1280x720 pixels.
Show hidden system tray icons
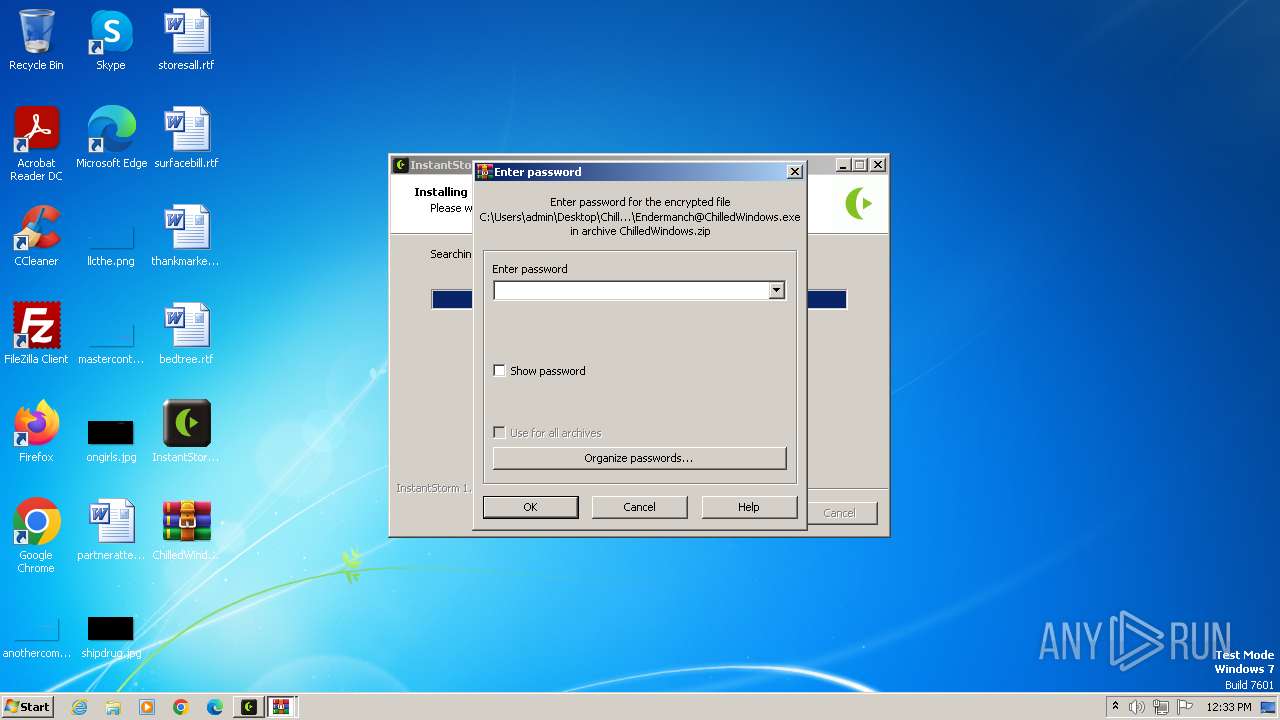[1115, 707]
